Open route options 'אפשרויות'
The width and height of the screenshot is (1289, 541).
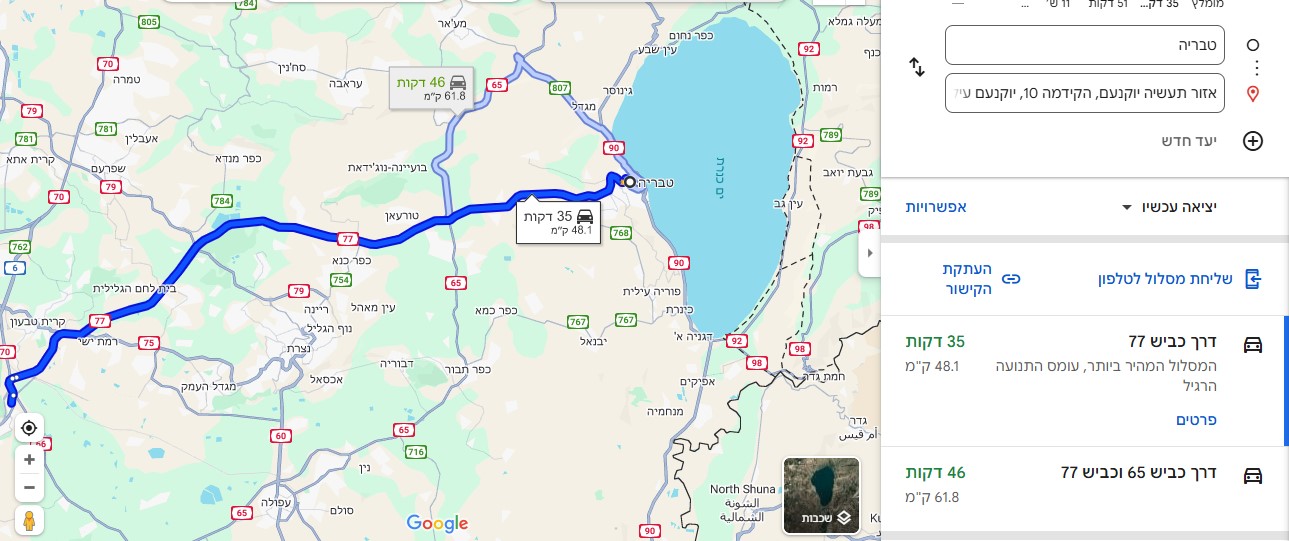[x=936, y=207]
